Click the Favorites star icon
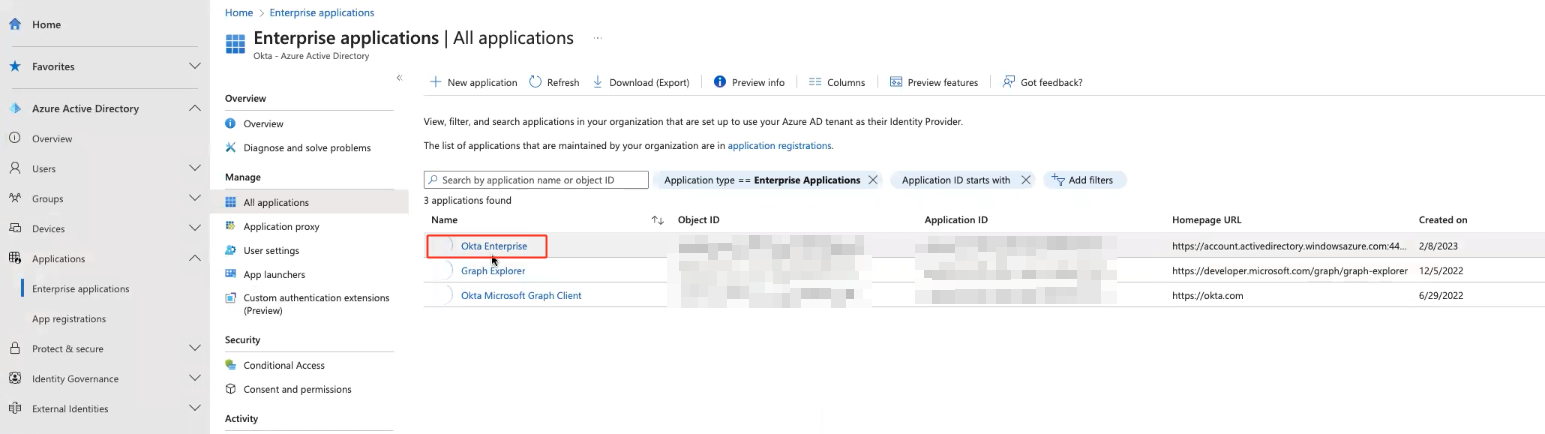This screenshot has height=434, width=1545. point(15,66)
